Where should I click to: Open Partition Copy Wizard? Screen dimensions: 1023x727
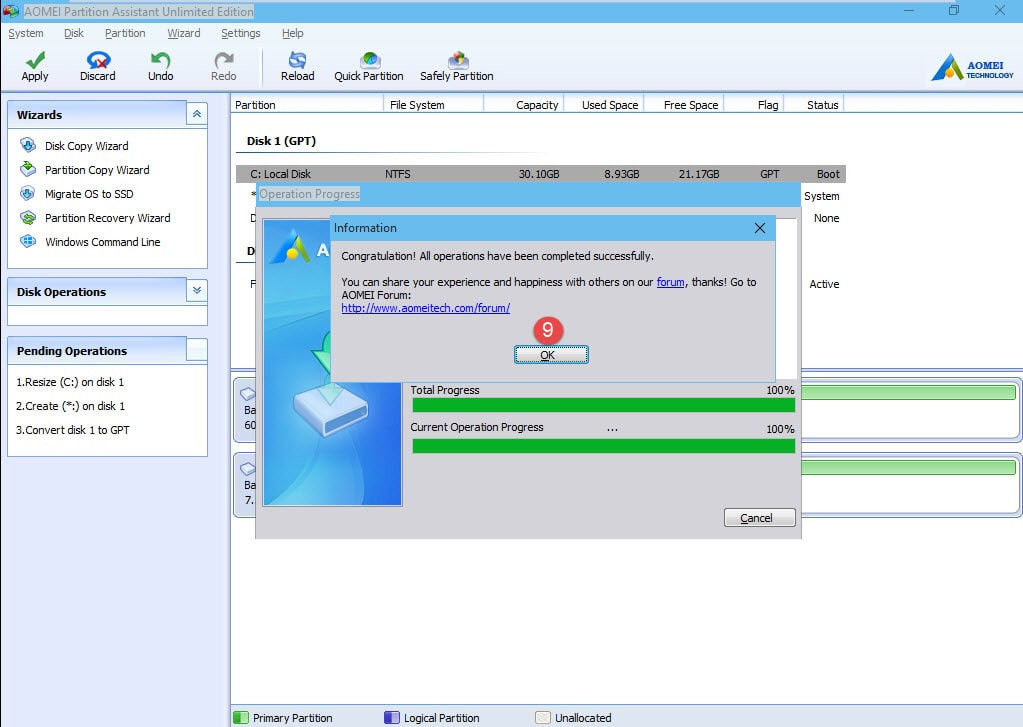(x=97, y=170)
